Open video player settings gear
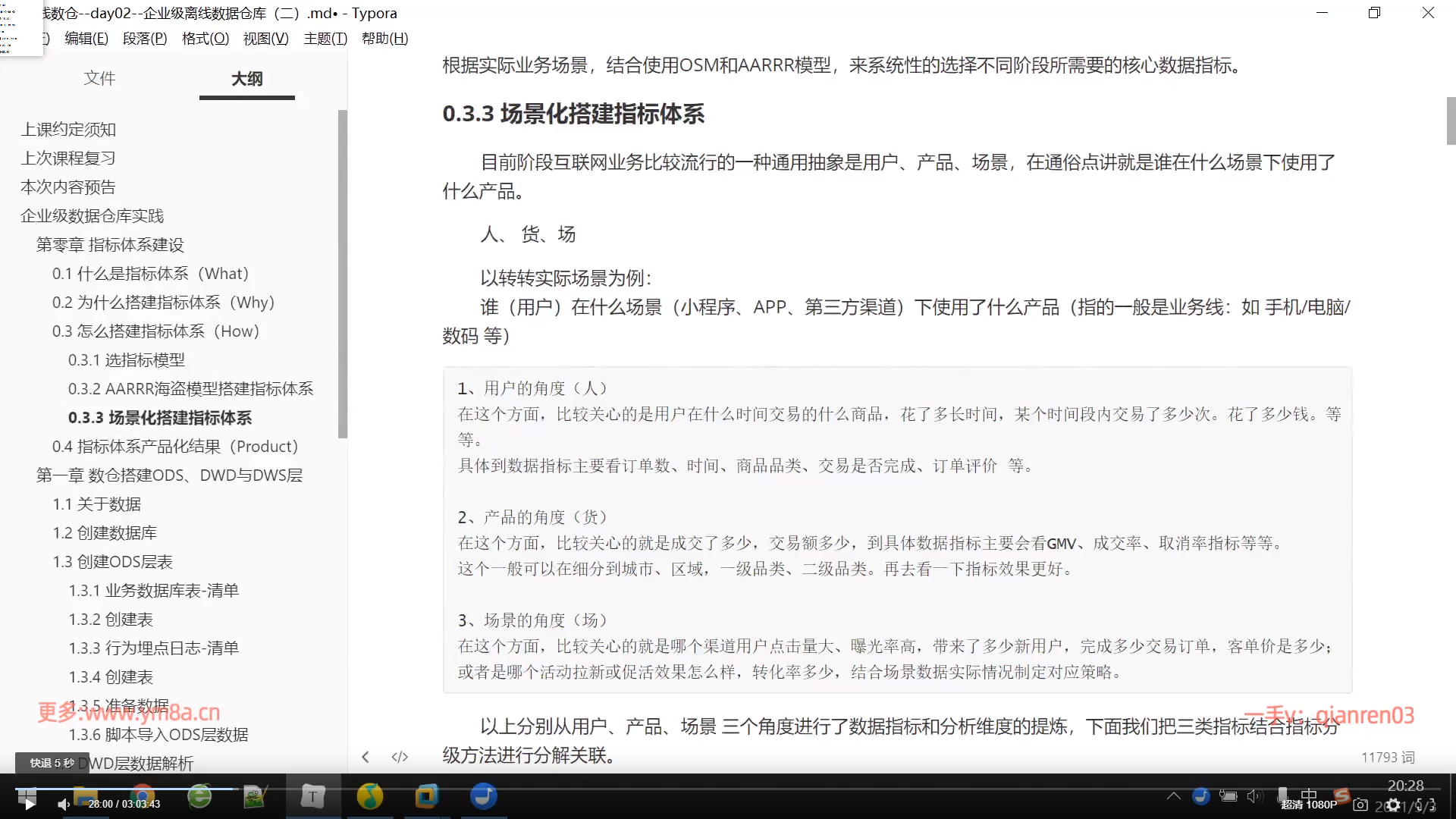Image resolution: width=1456 pixels, height=819 pixels. [x=1393, y=805]
